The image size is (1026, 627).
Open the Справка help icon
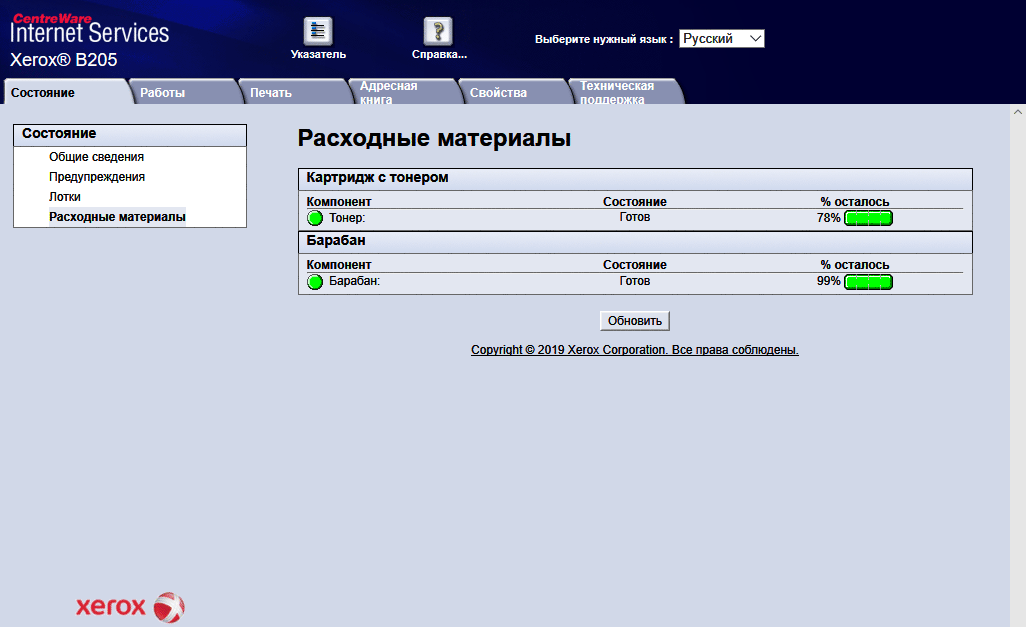(x=438, y=31)
